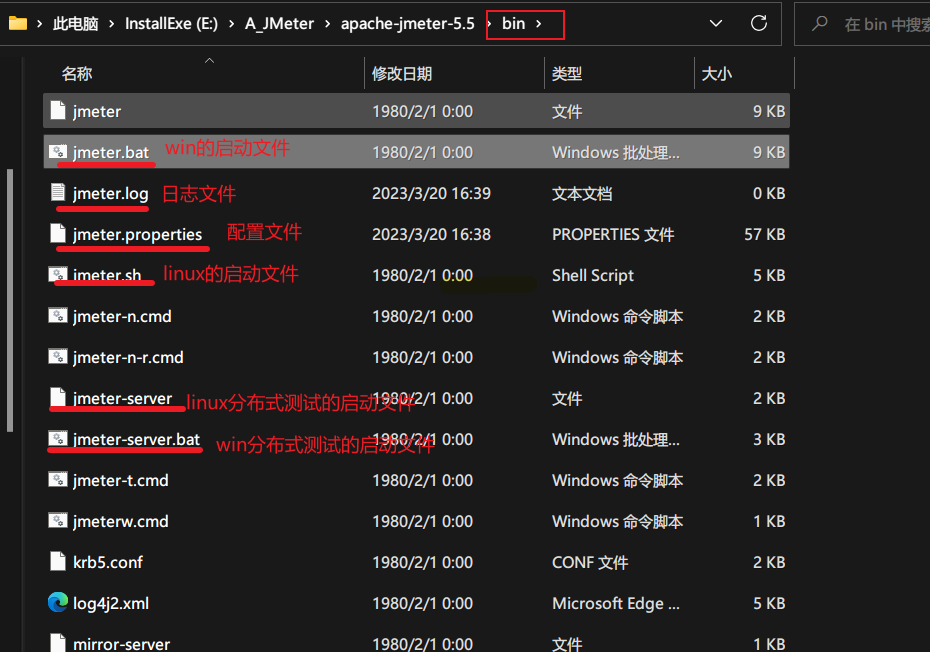Select the jmeter file name
Image resolution: width=930 pixels, height=652 pixels.
(x=97, y=112)
